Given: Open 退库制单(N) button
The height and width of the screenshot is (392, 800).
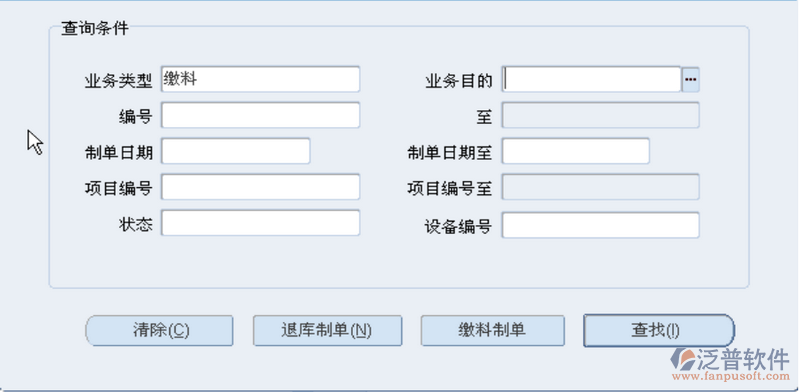Looking at the screenshot, I should point(327,330).
